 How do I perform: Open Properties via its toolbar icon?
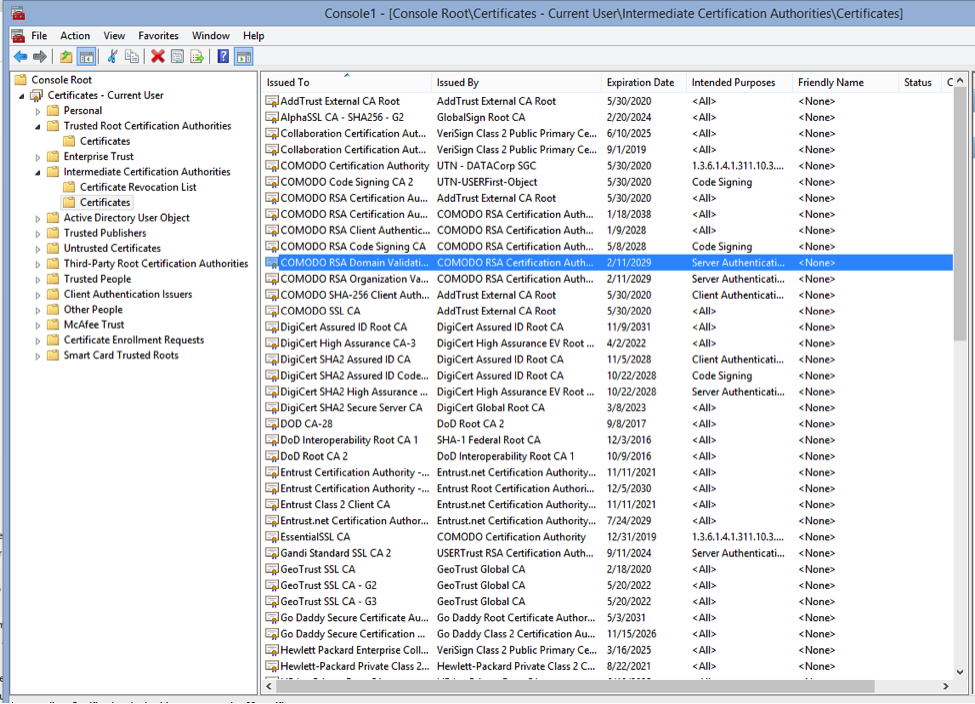[178, 56]
